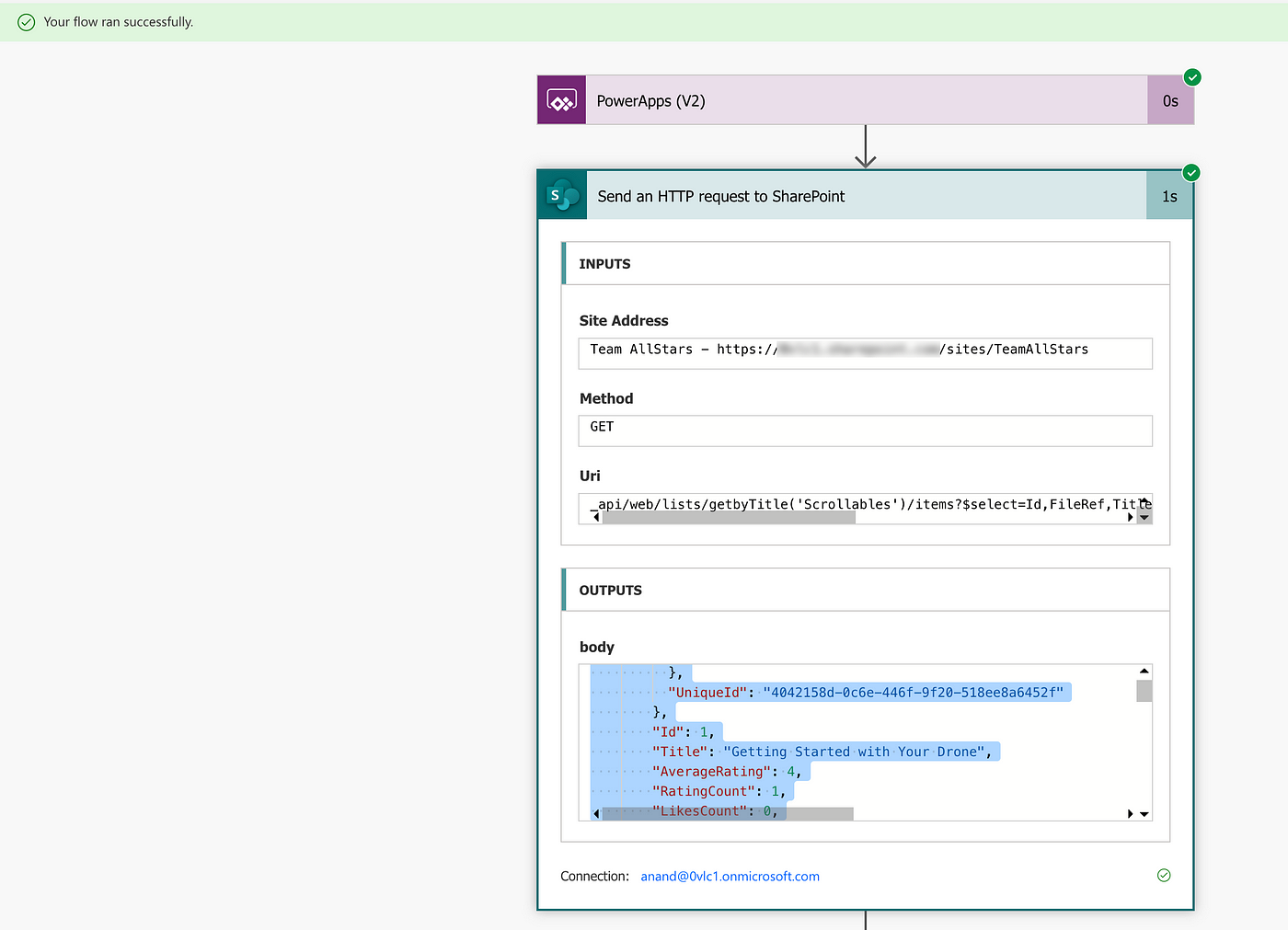Click the connection status check icon
Viewport: 1288px width, 930px height.
[x=1164, y=876]
